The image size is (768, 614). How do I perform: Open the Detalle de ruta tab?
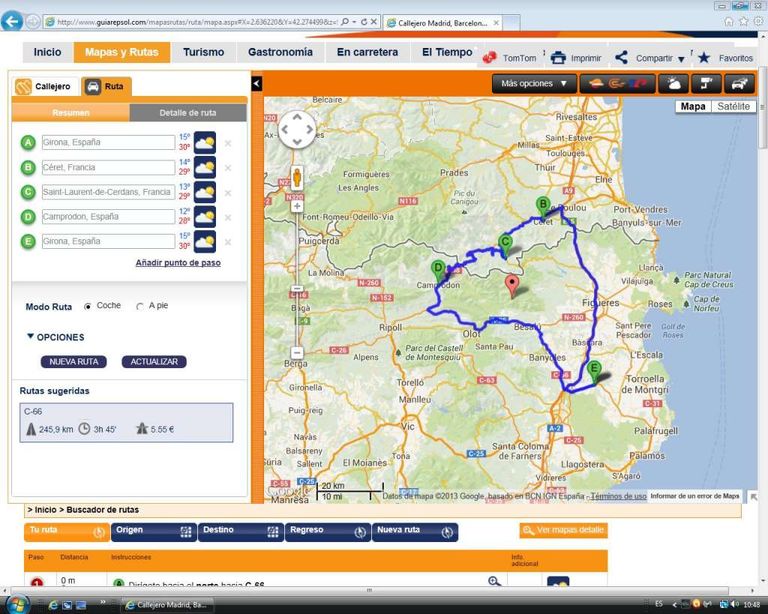(x=187, y=113)
